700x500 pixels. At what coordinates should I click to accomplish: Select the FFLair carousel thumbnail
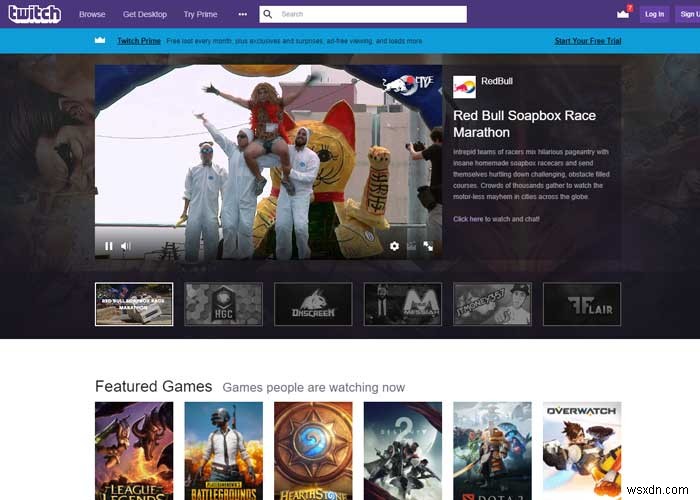coord(582,304)
